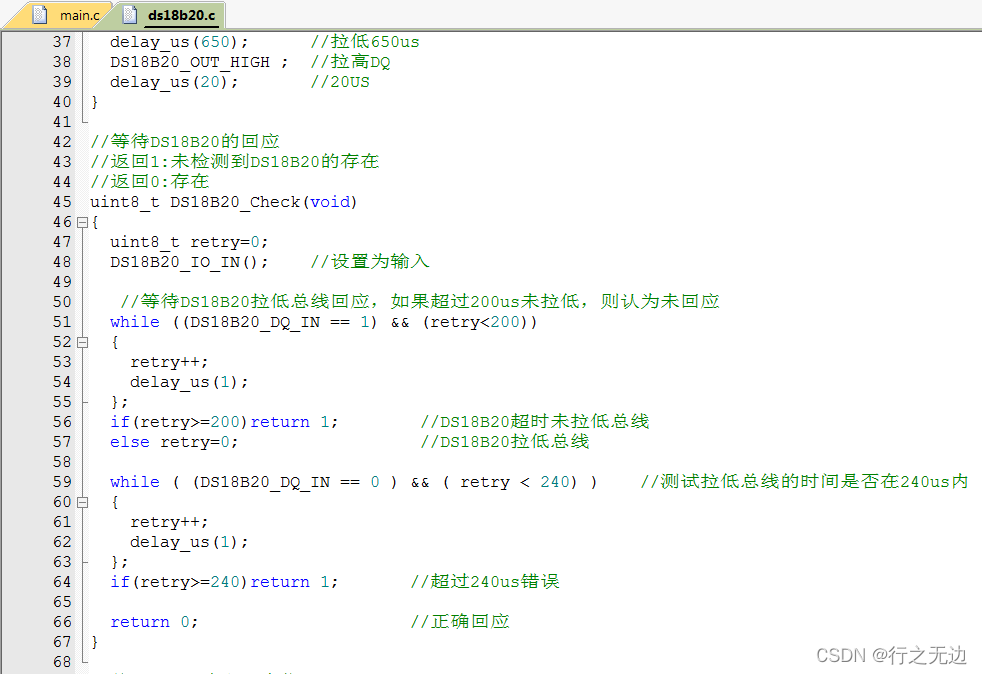Click the void keyword on line 45

[x=330, y=202]
